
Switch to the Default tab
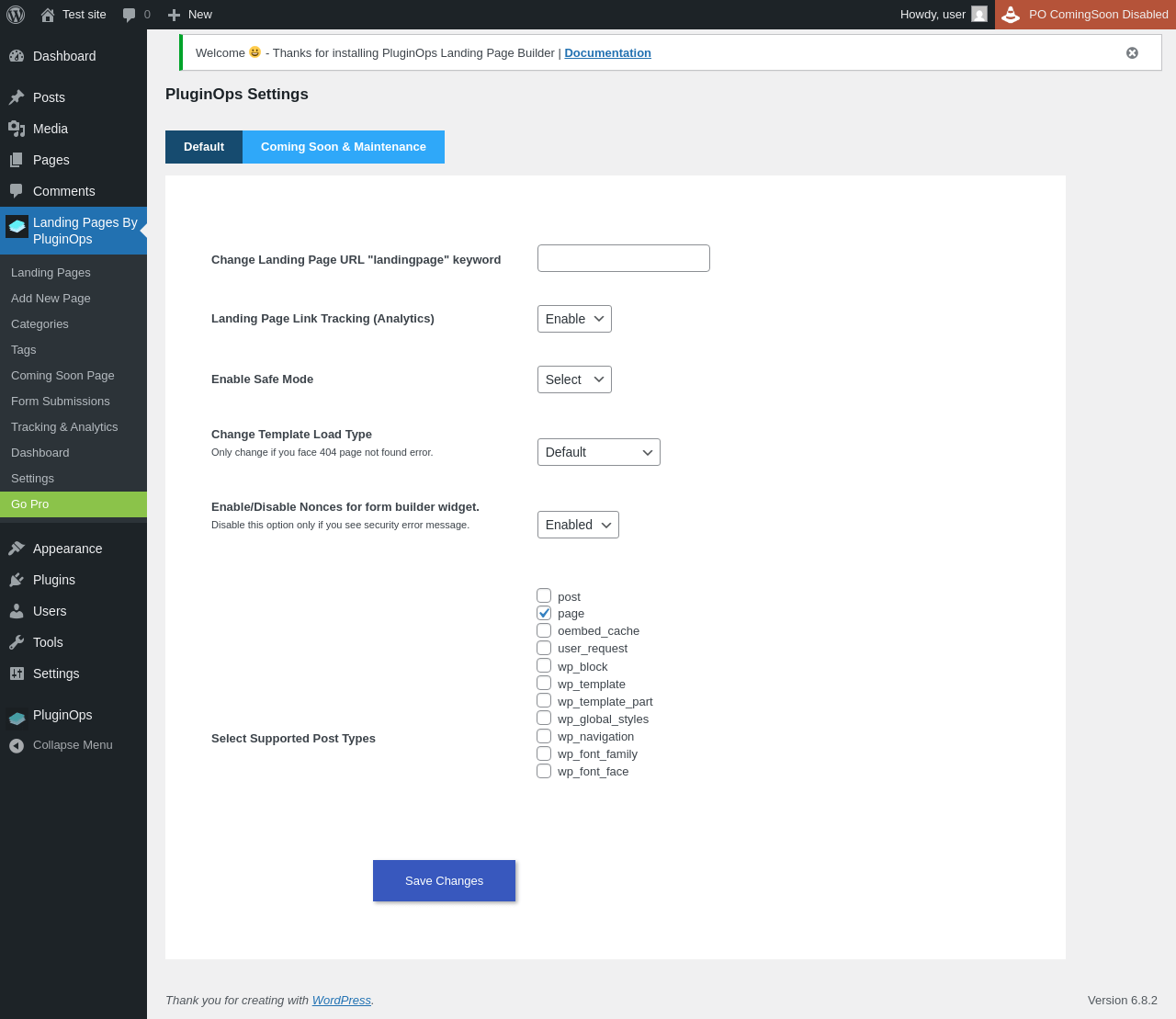coord(204,147)
